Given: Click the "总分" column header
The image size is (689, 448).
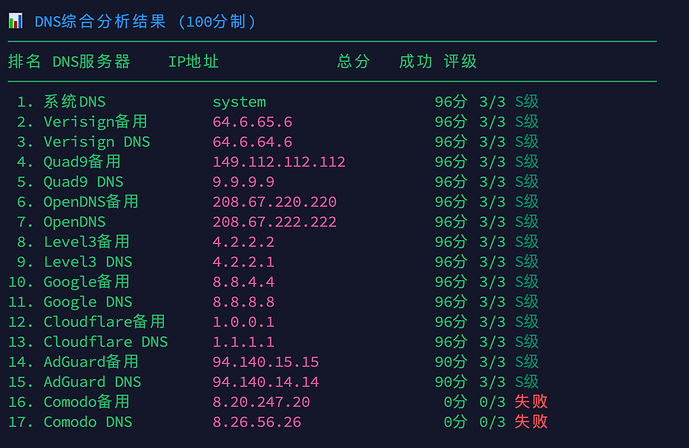Looking at the screenshot, I should pos(353,61).
